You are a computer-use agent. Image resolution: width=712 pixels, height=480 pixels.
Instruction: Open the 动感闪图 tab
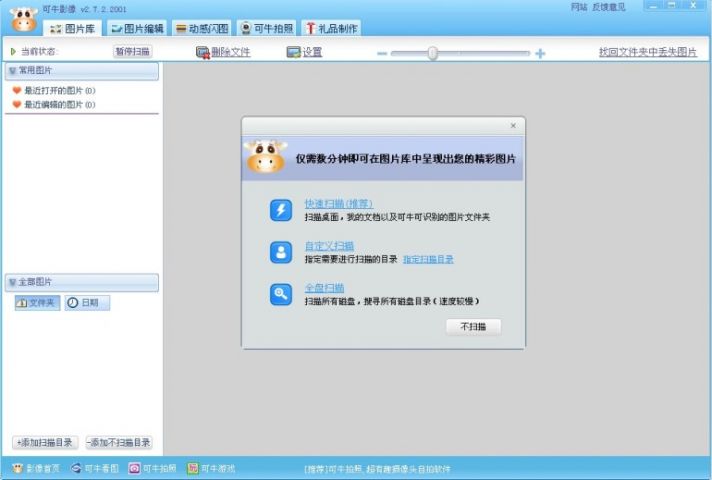[x=202, y=29]
